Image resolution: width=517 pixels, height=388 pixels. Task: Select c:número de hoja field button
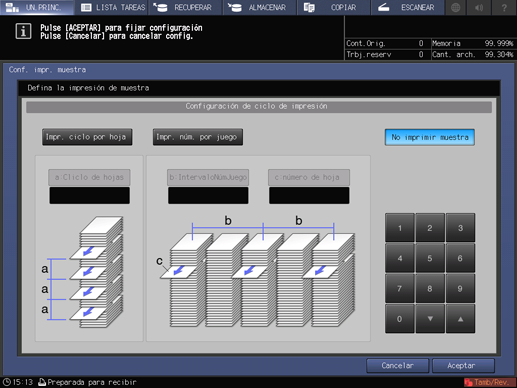pos(309,177)
